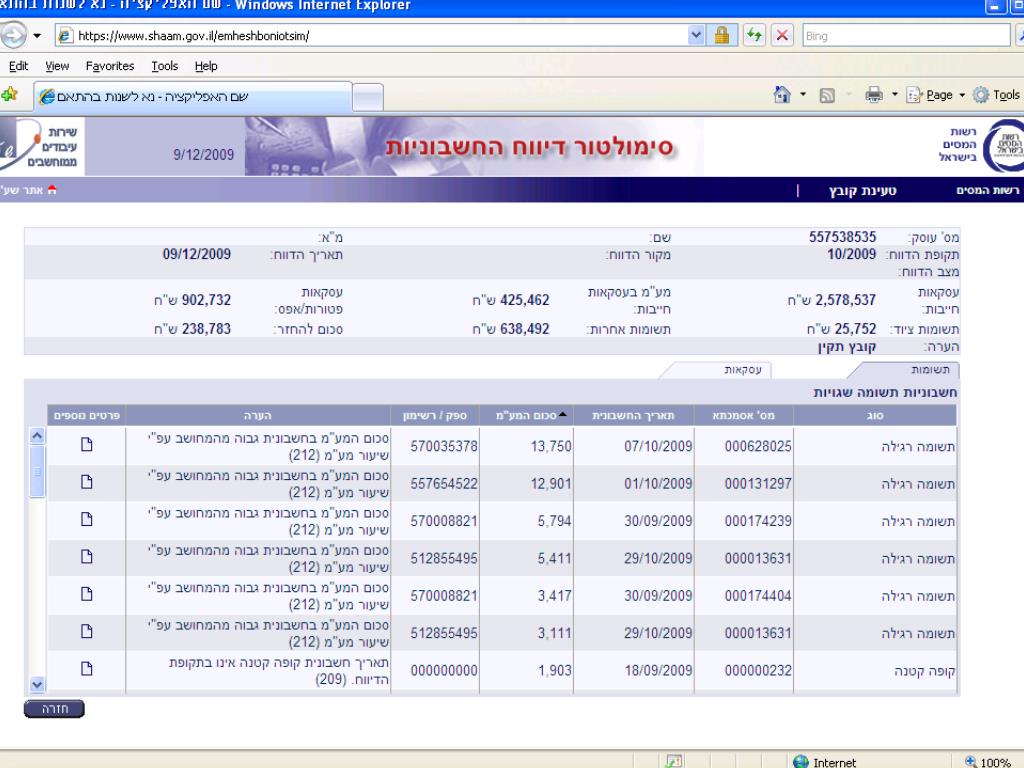Click the Bing search box
This screenshot has width=1024, height=768.
906,36
